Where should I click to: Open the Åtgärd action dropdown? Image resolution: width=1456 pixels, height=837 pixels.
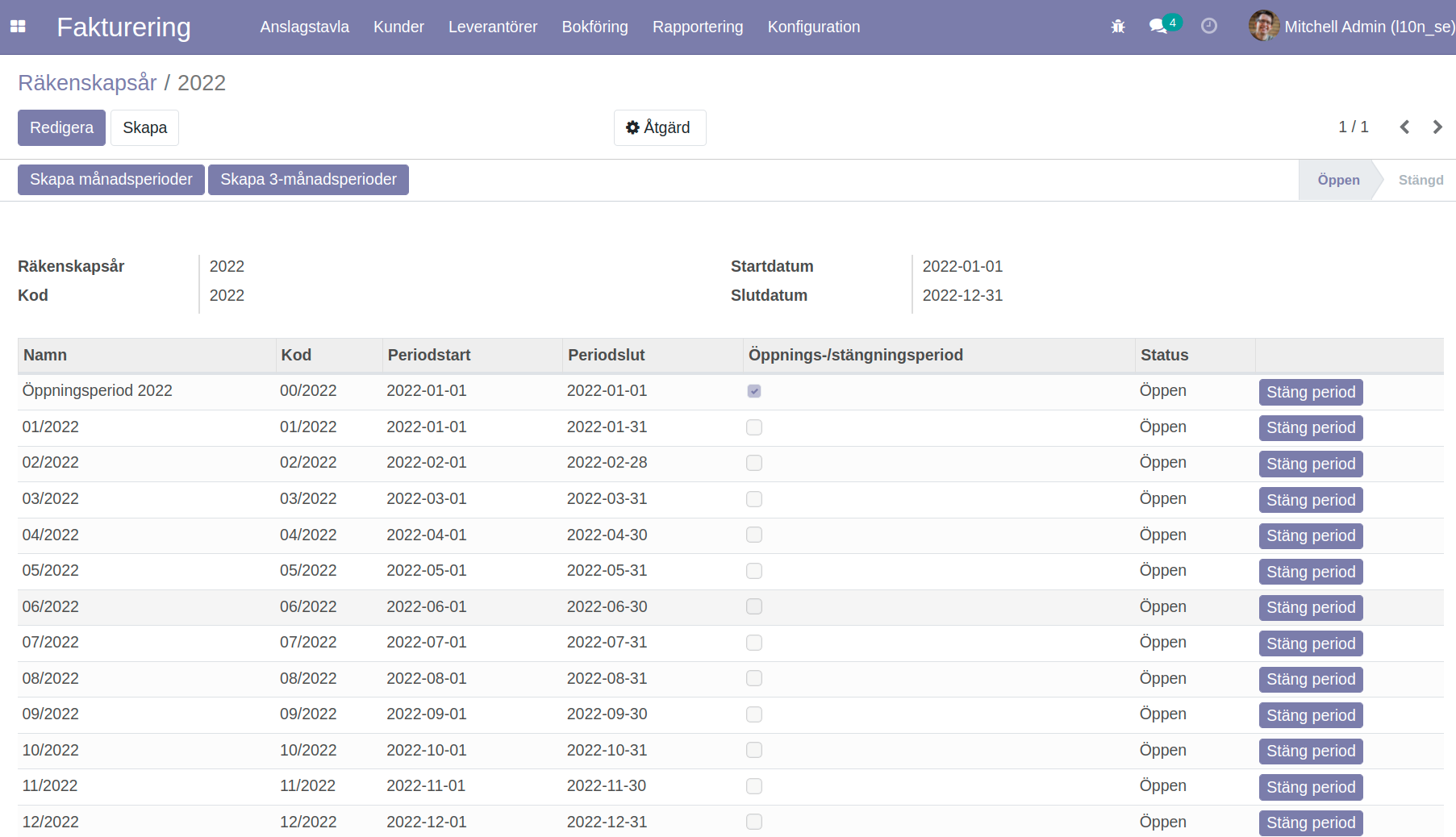(659, 127)
